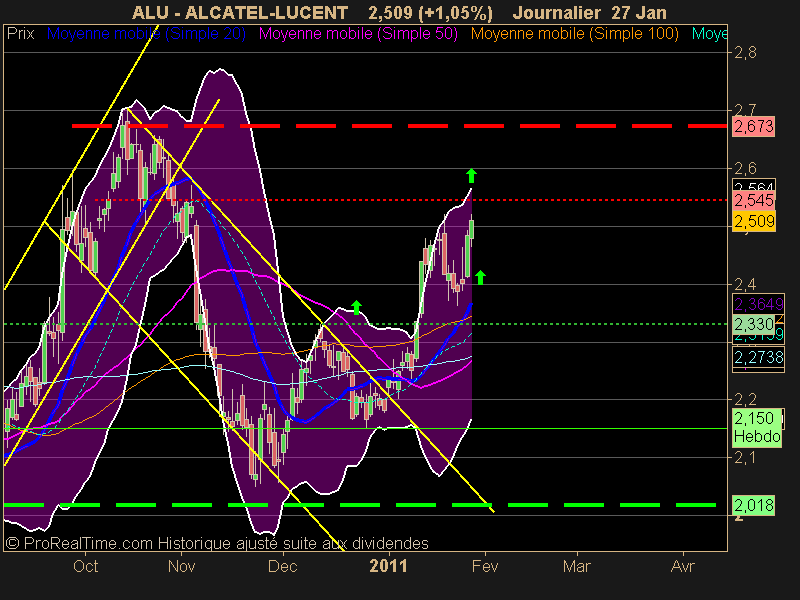Click the 'Journalier 27 Jan' timeframe text
Image resolution: width=800 pixels, height=600 pixels.
pyautogui.click(x=589, y=12)
